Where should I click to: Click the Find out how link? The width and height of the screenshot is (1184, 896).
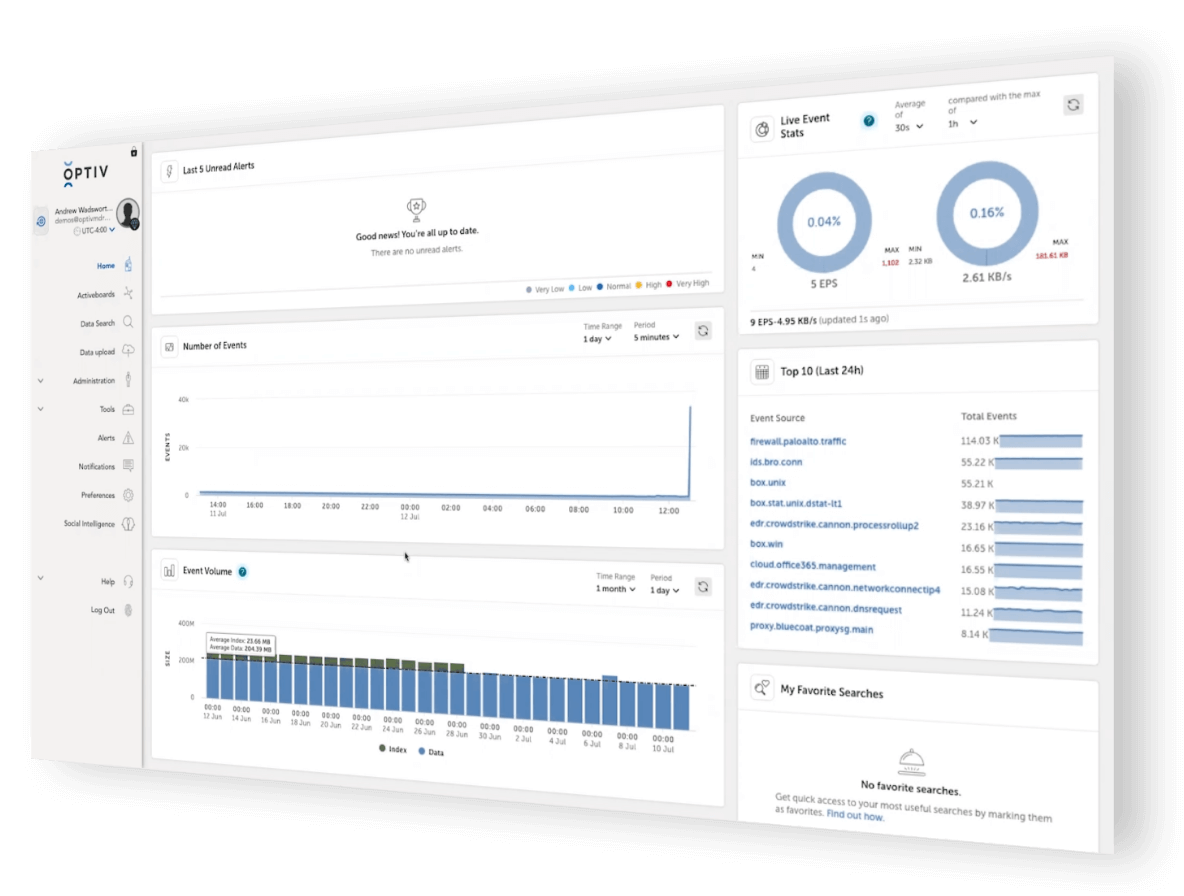pos(855,815)
